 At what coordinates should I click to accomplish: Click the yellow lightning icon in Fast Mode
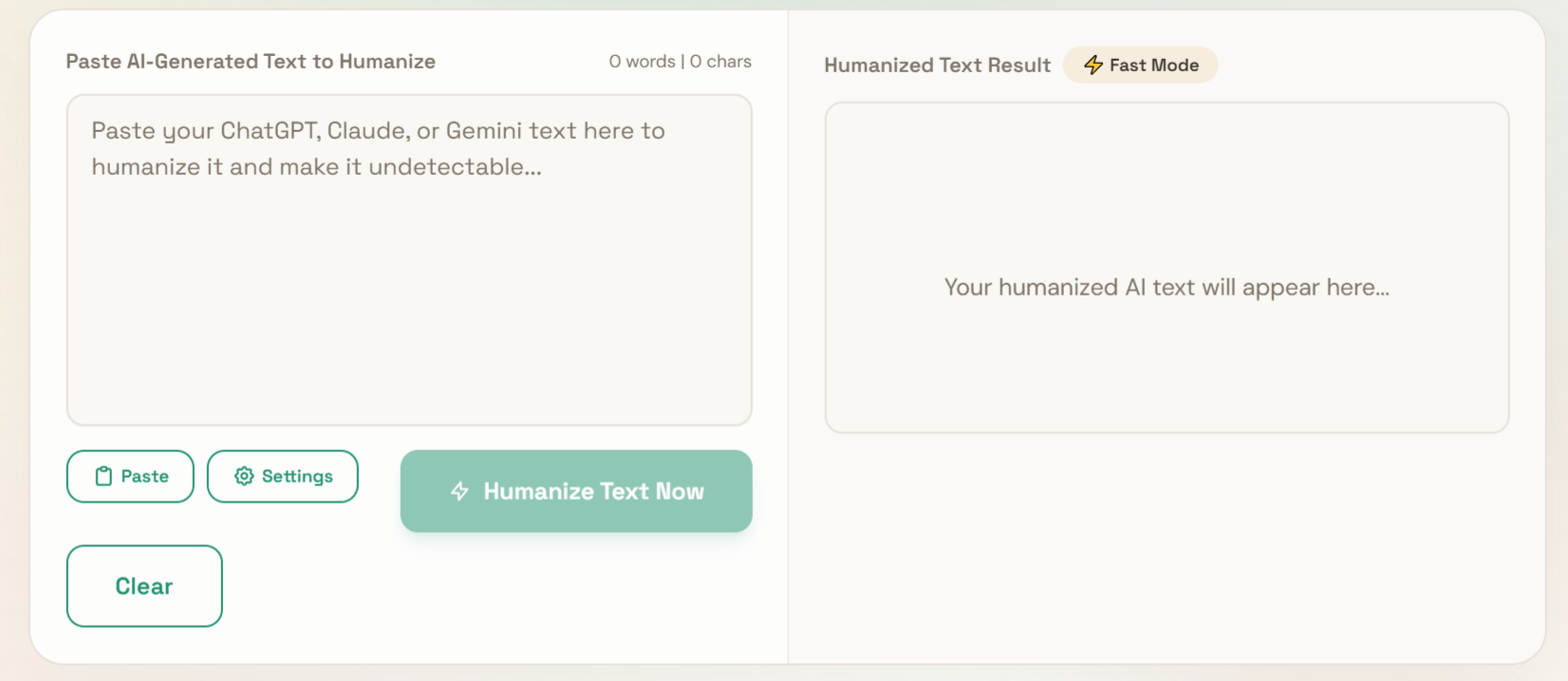tap(1093, 65)
